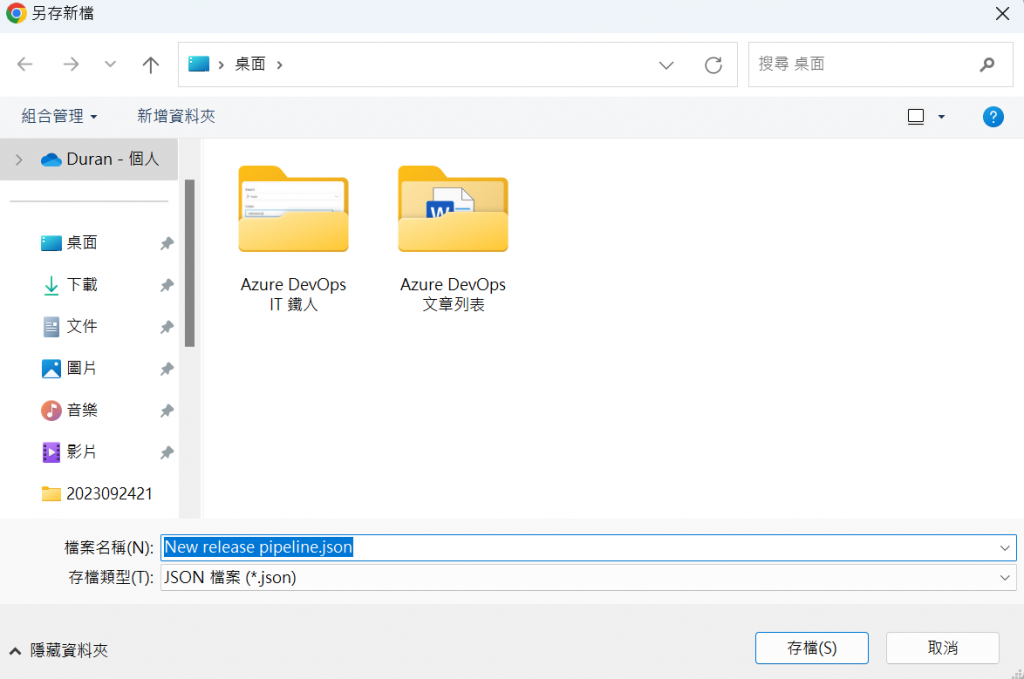Open view options dropdown arrow

941,117
